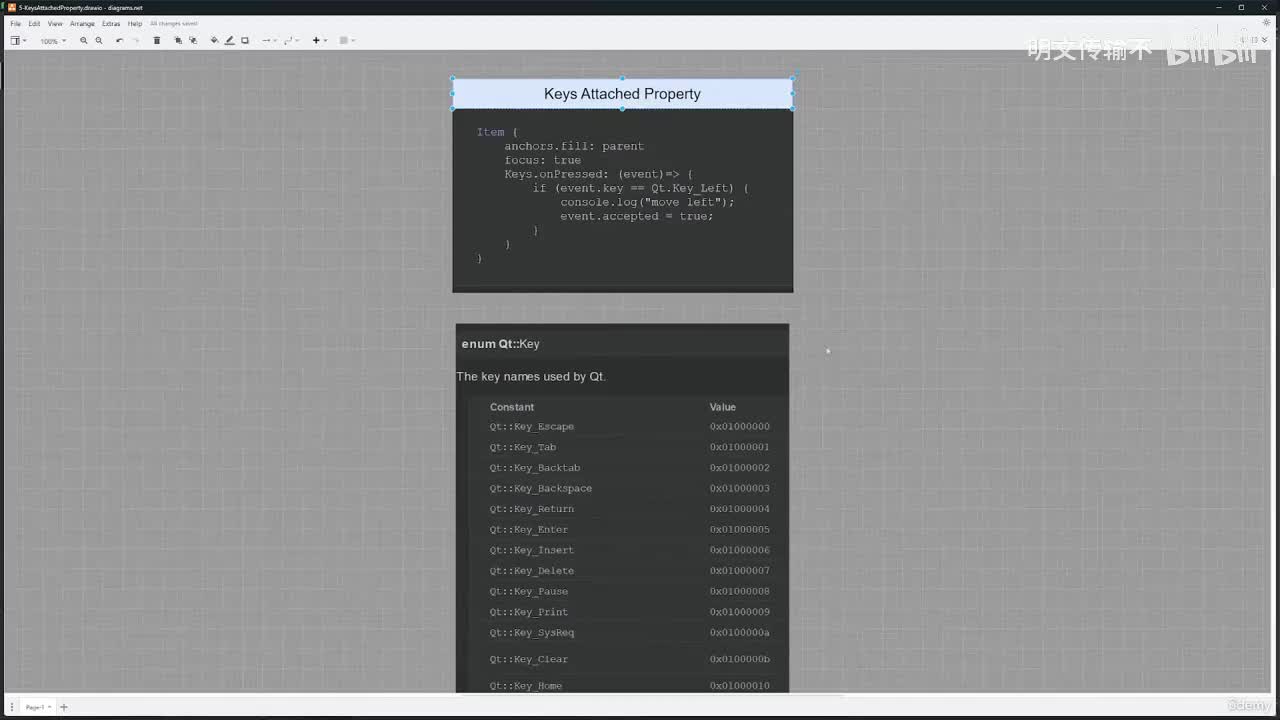Click the Qt::Key_SysReq constant
Viewport: 1280px width, 720px height.
click(x=532, y=633)
